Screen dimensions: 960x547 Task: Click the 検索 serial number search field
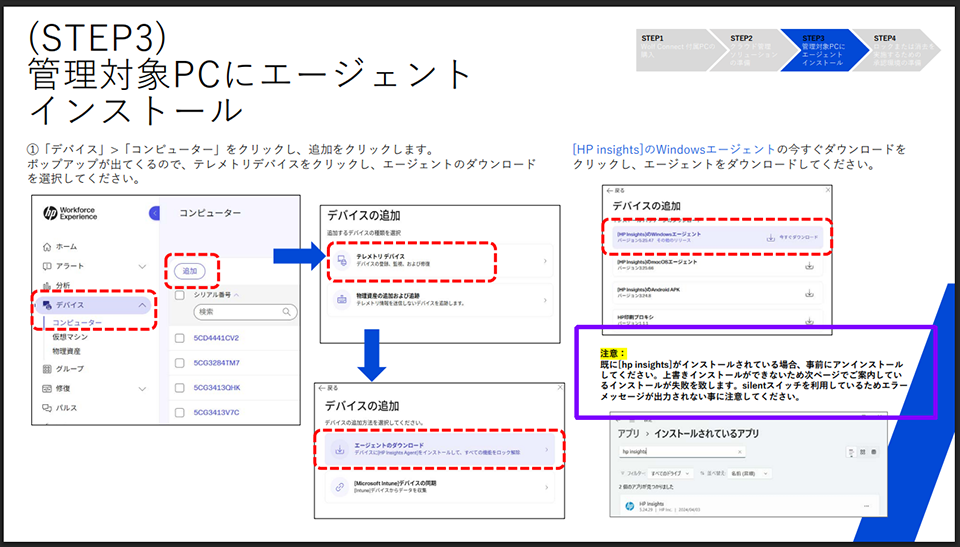(246, 312)
